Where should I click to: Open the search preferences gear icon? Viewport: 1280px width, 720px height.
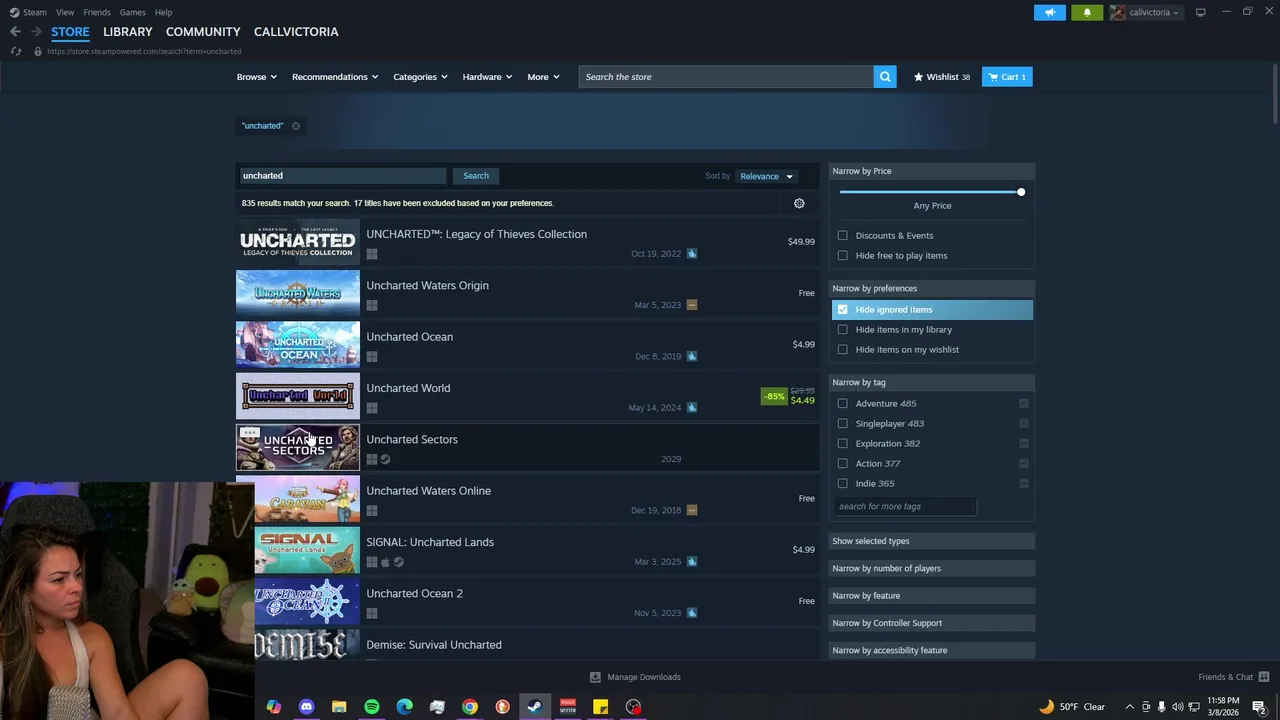(x=799, y=203)
